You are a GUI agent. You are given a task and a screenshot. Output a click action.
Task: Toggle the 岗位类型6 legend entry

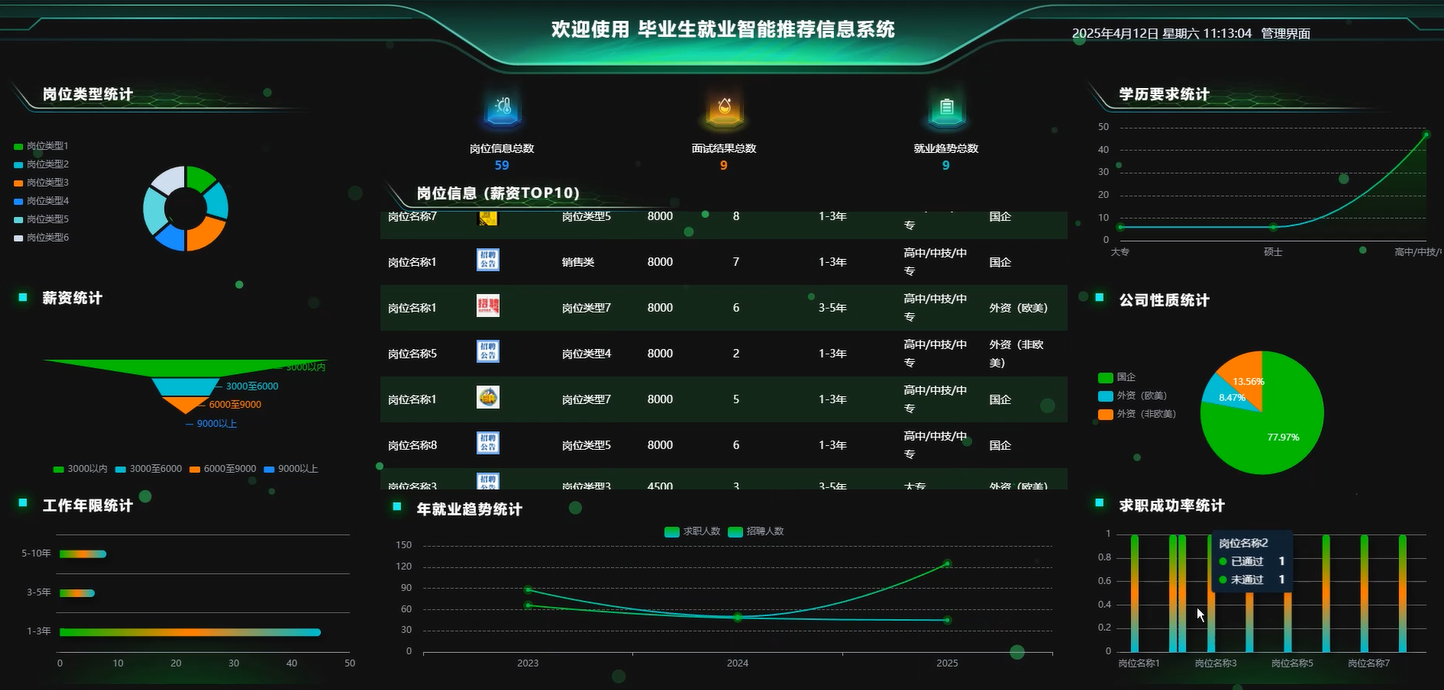coord(41,237)
